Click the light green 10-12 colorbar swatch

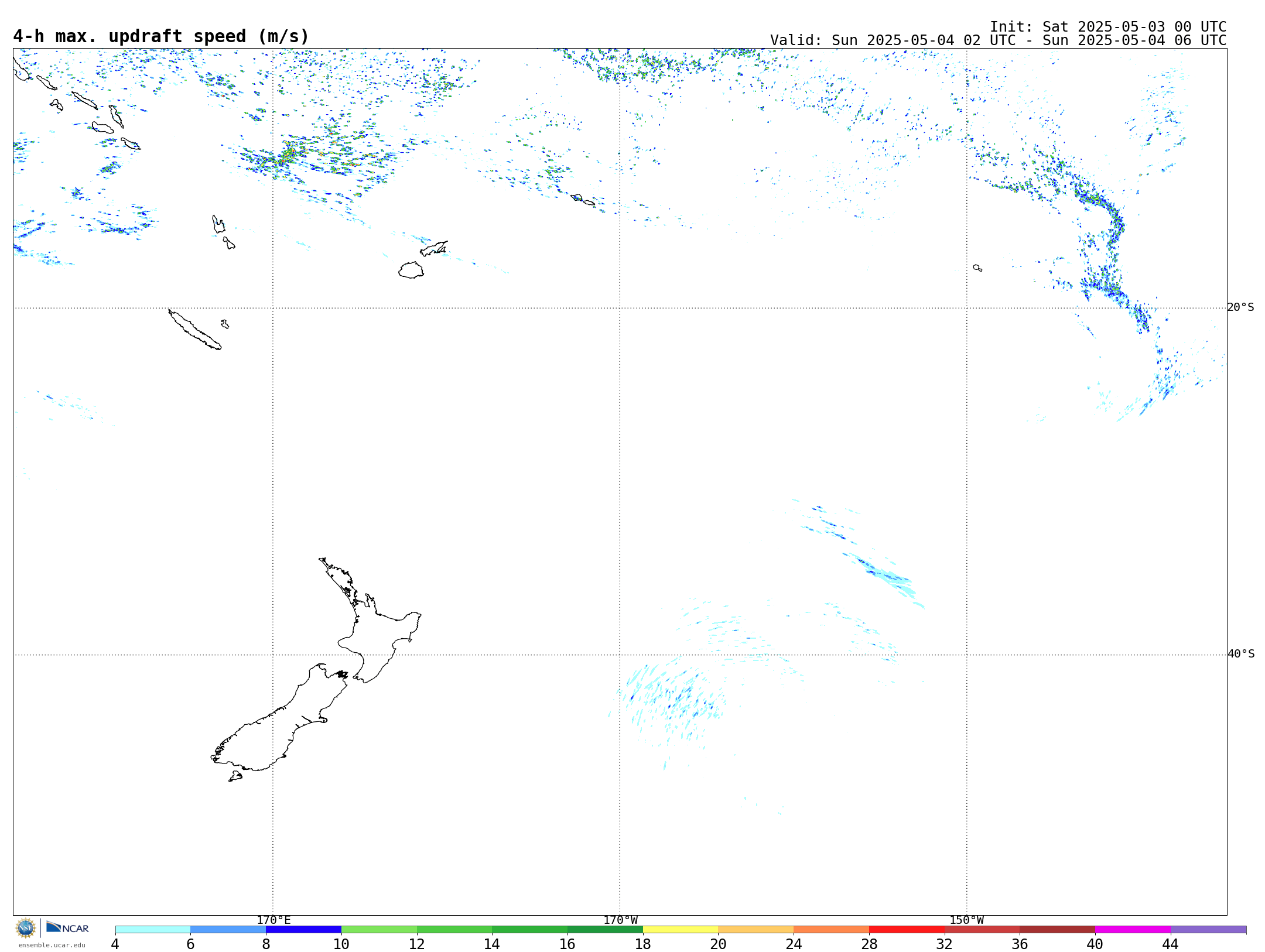click(x=379, y=930)
